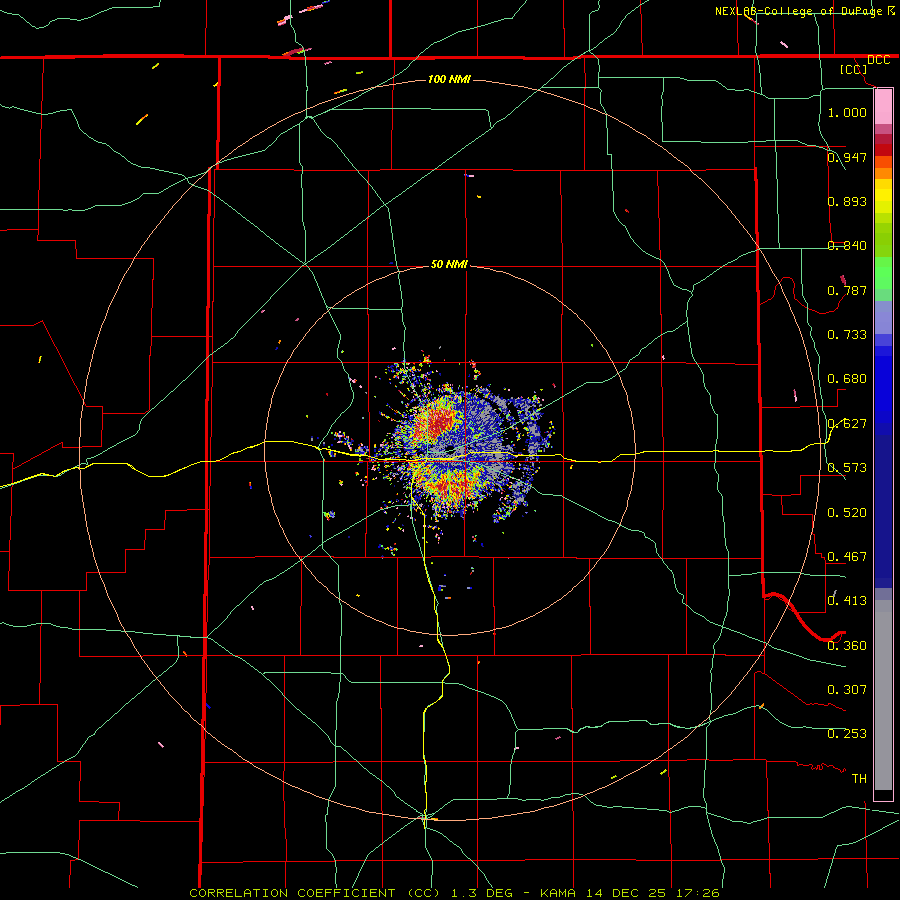Pick the gray swatch on the color bar
This screenshot has width=900, height=900.
(883, 695)
